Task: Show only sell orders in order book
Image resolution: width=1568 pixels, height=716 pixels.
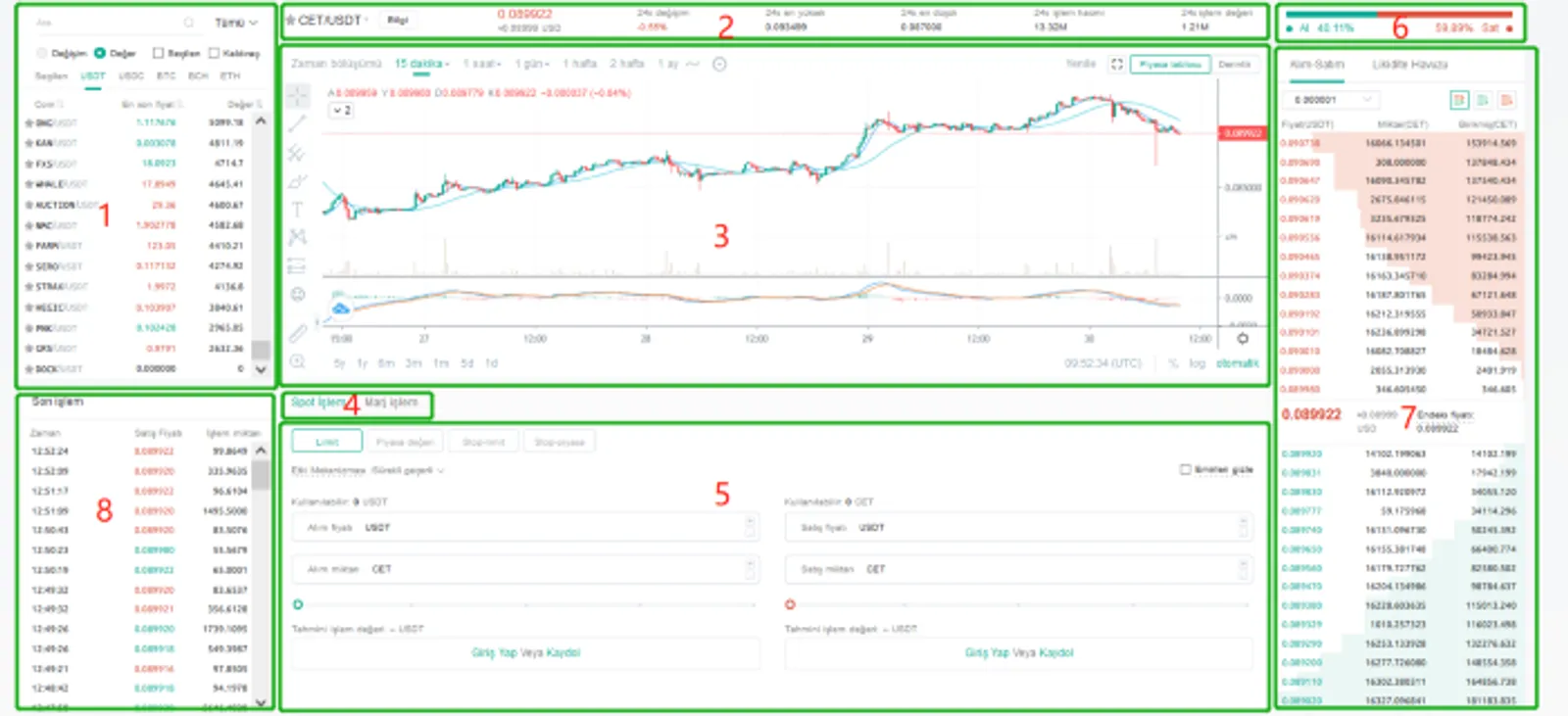Action: point(1506,100)
